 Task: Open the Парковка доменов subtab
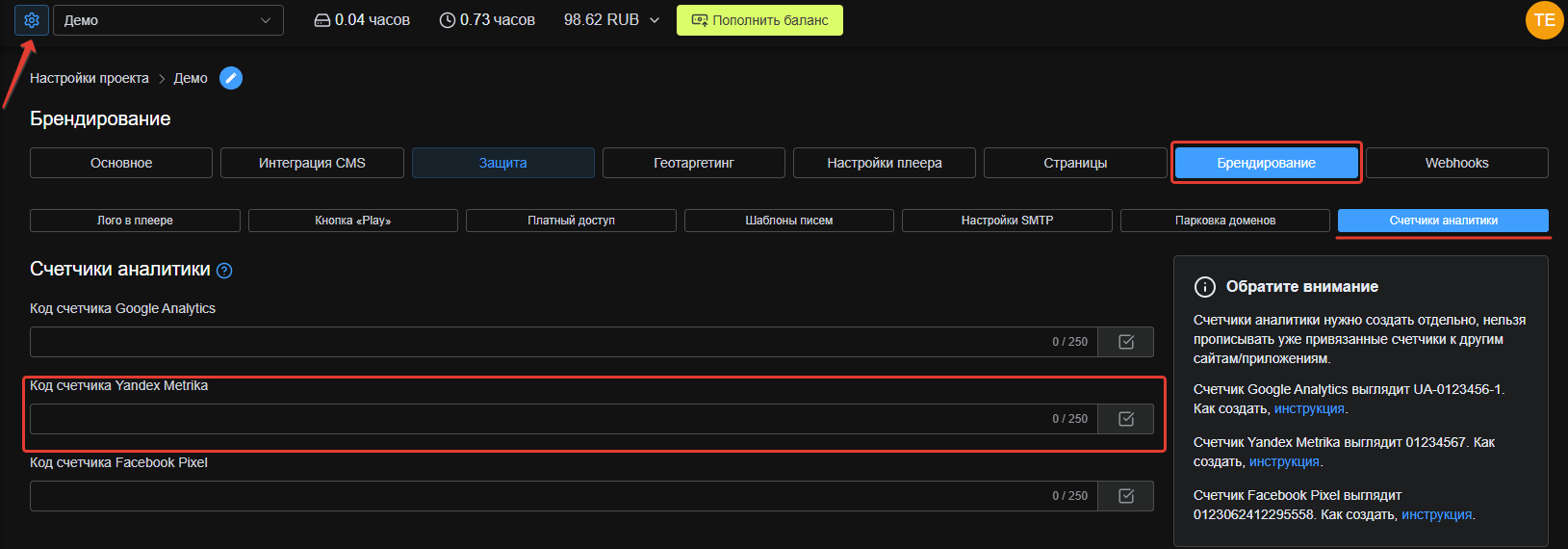1225,221
